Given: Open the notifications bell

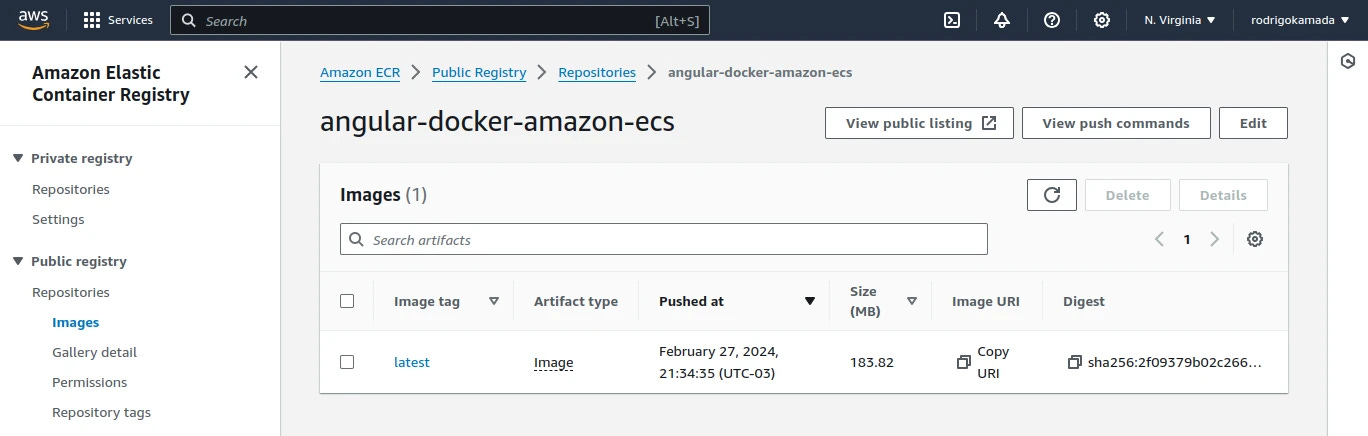Looking at the screenshot, I should [1002, 20].
